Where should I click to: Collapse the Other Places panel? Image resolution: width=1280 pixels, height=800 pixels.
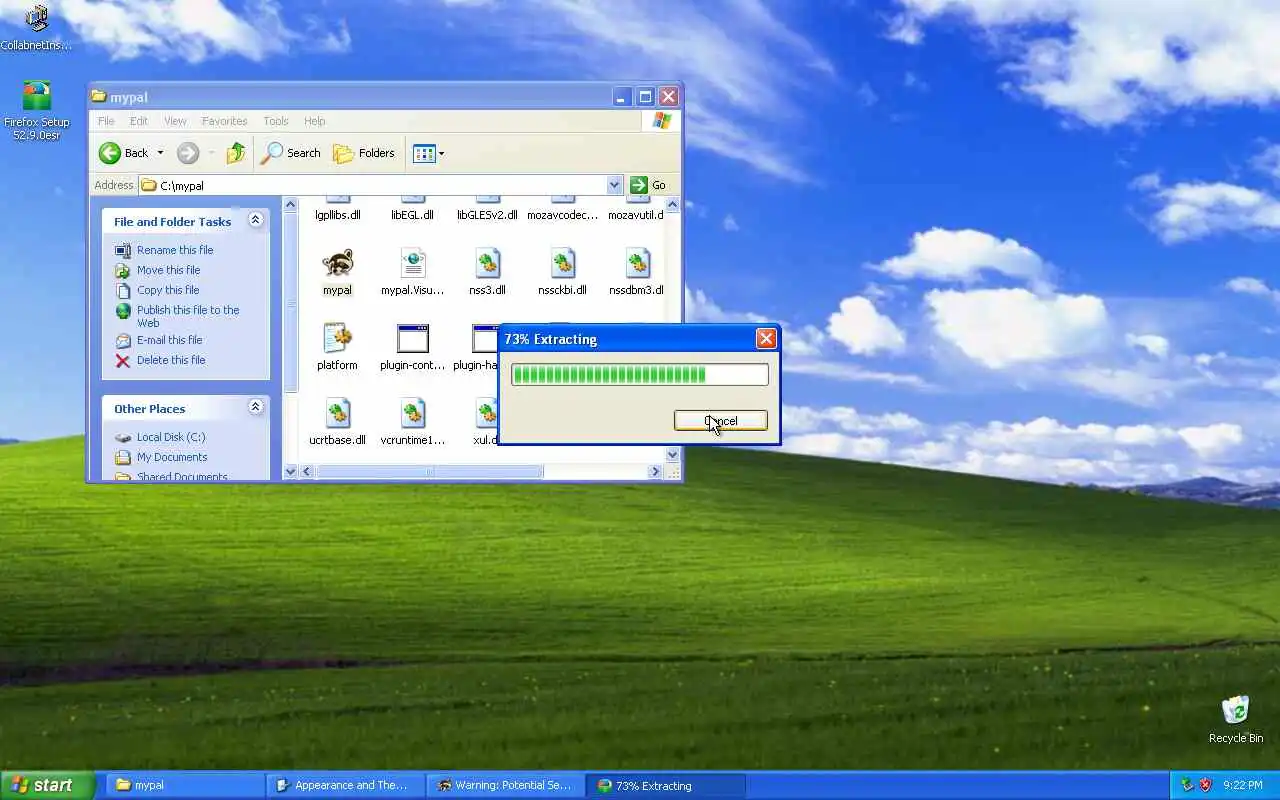coord(255,407)
